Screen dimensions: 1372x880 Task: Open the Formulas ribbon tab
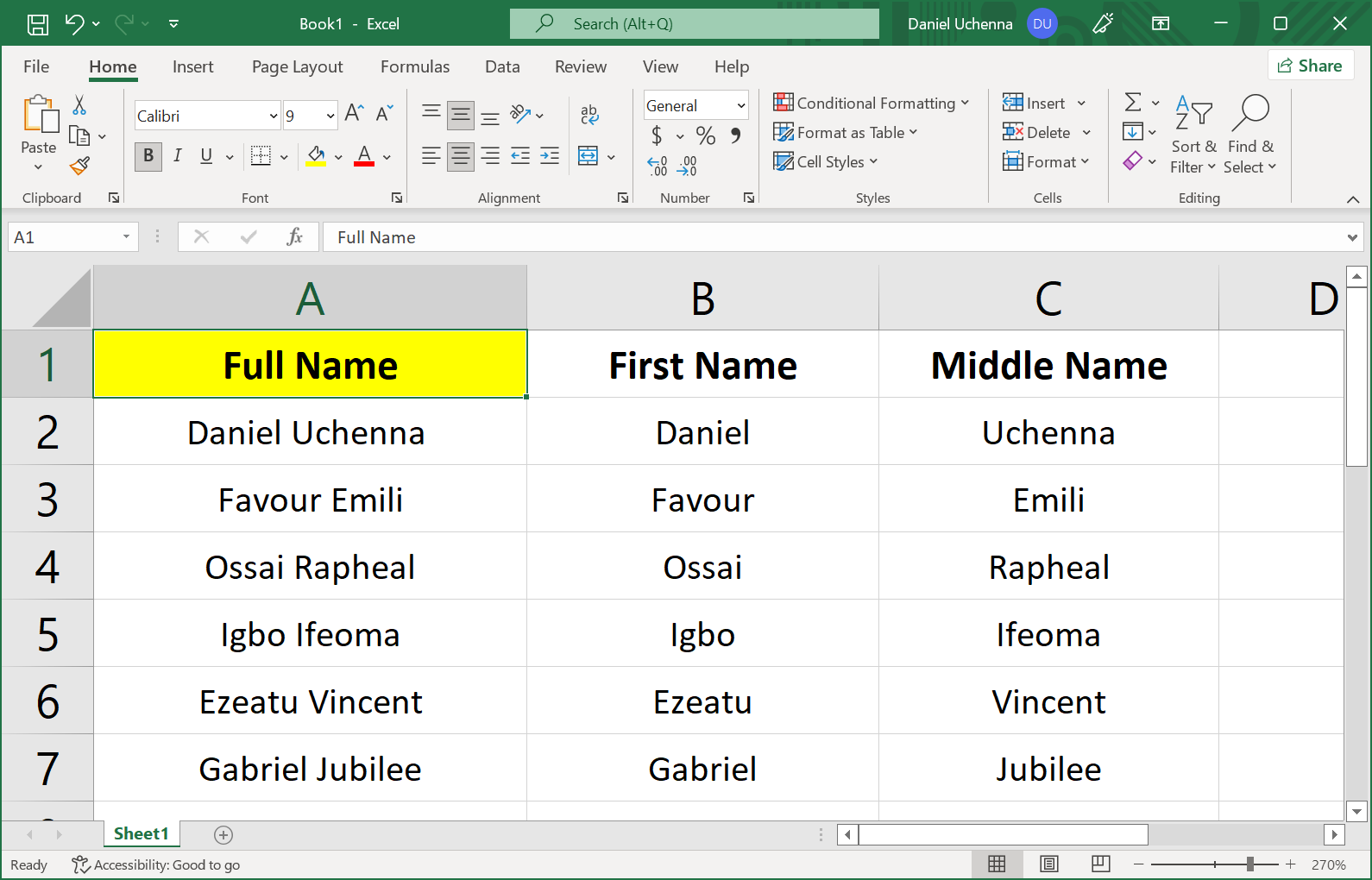(x=414, y=66)
